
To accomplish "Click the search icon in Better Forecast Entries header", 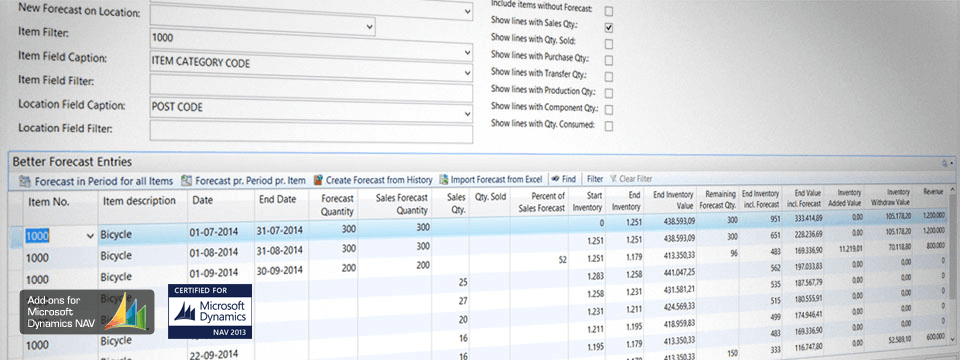I will pyautogui.click(x=945, y=163).
